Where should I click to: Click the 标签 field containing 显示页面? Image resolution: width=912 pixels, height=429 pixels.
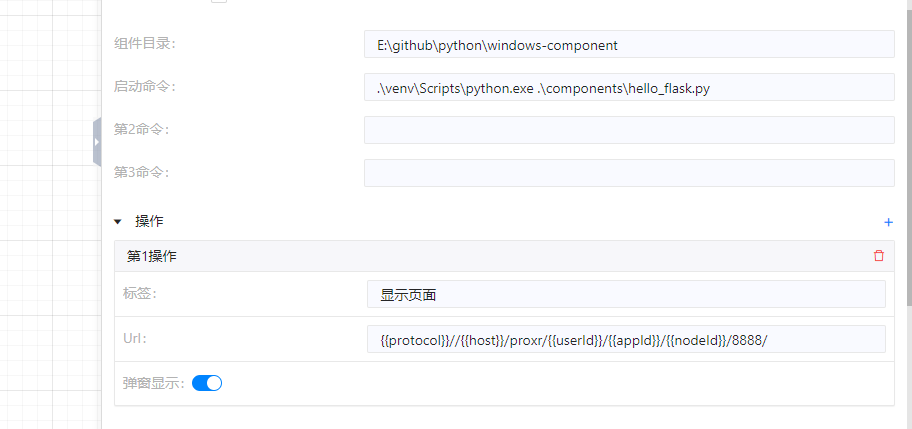coord(626,294)
